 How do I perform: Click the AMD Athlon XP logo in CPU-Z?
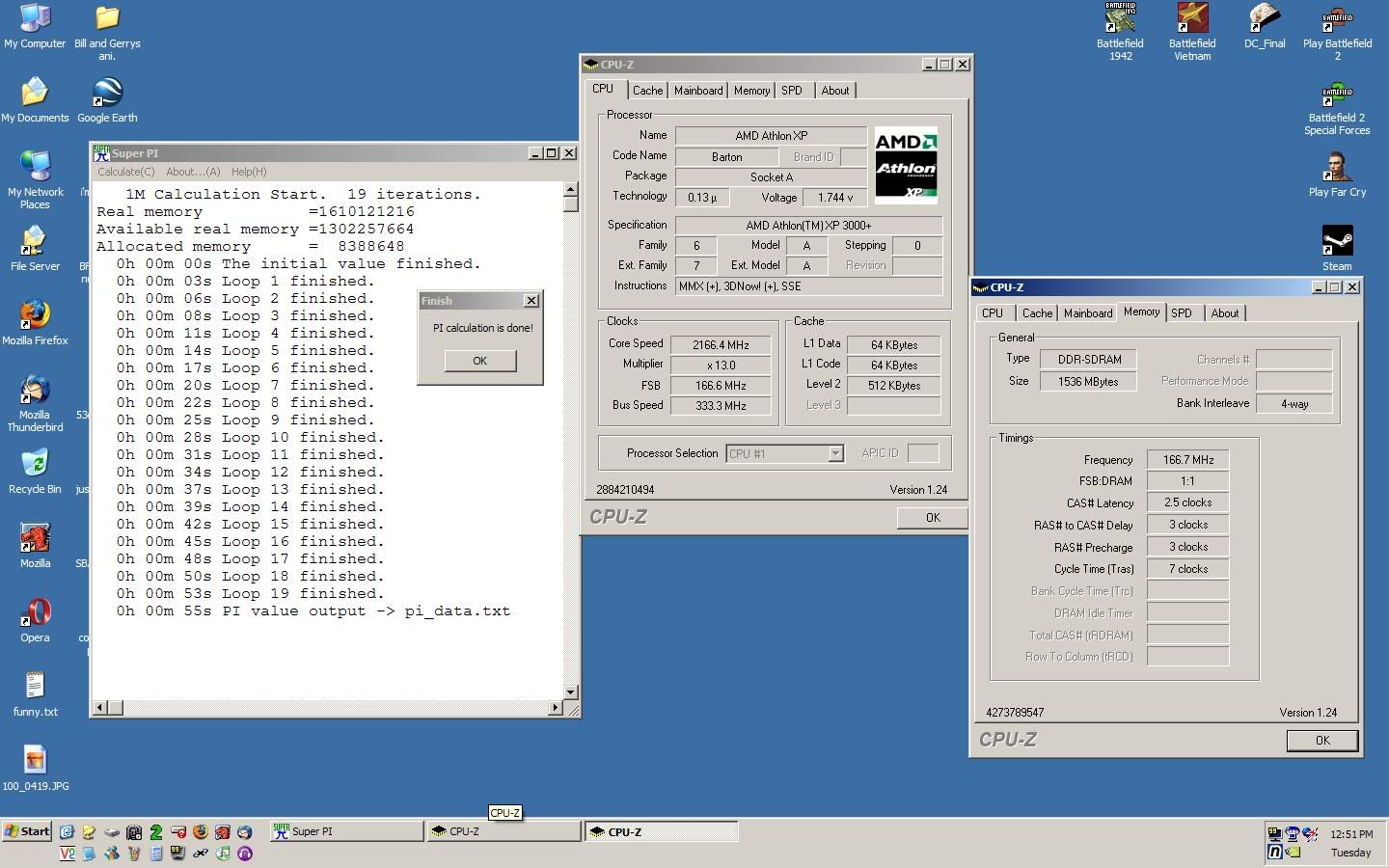click(x=906, y=165)
